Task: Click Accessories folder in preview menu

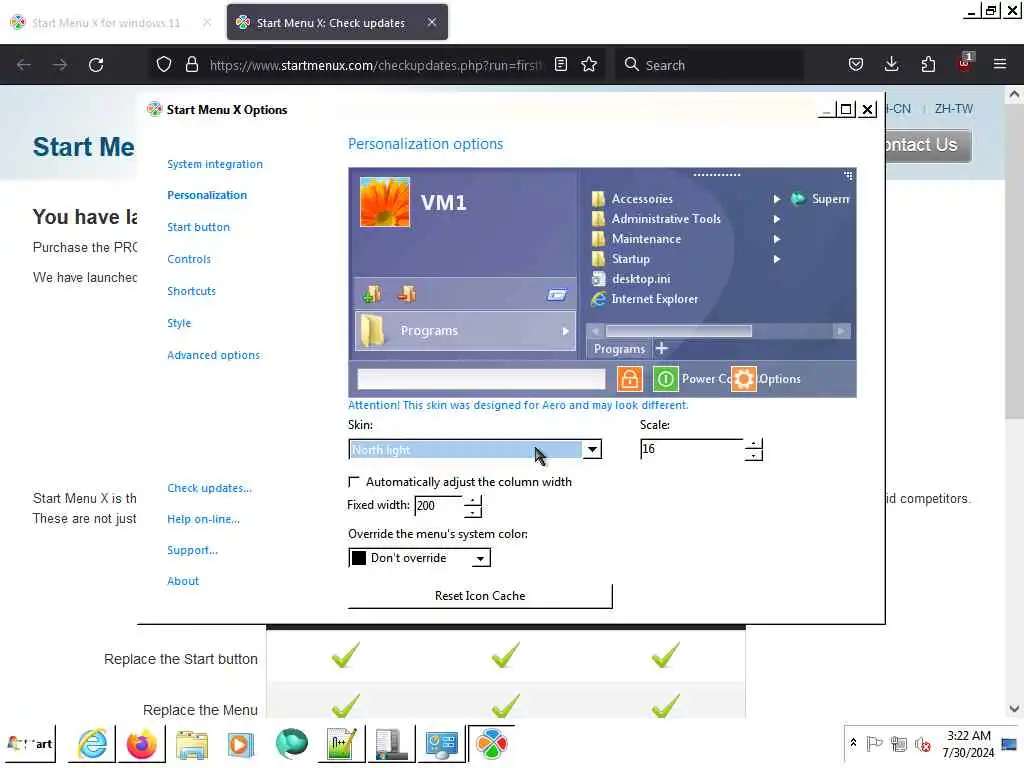Action: [641, 199]
